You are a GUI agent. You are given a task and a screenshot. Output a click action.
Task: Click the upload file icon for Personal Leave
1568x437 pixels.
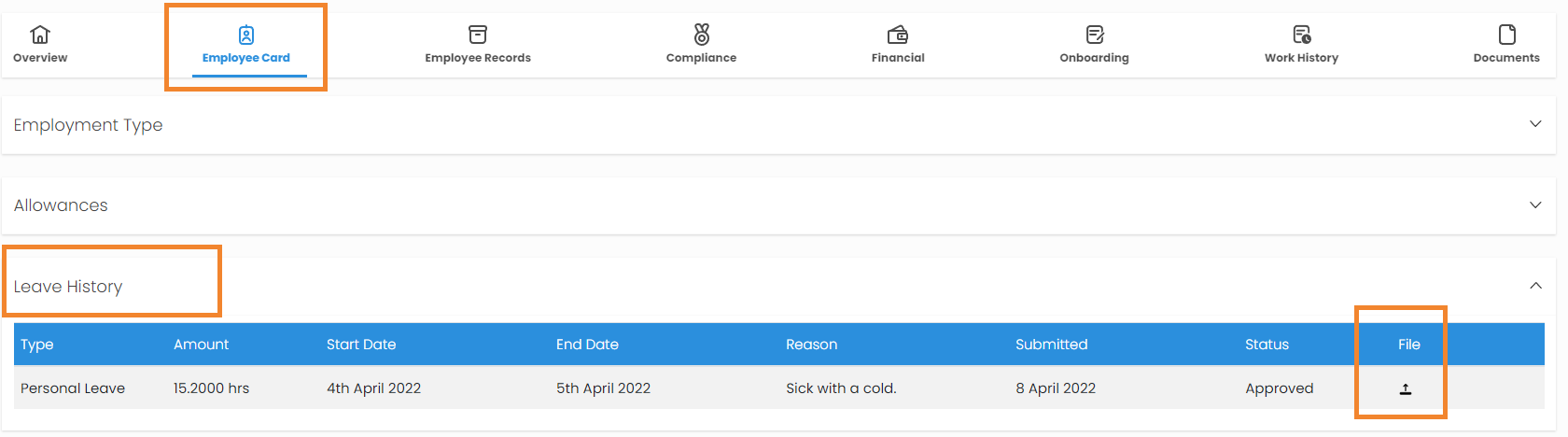tap(1406, 388)
